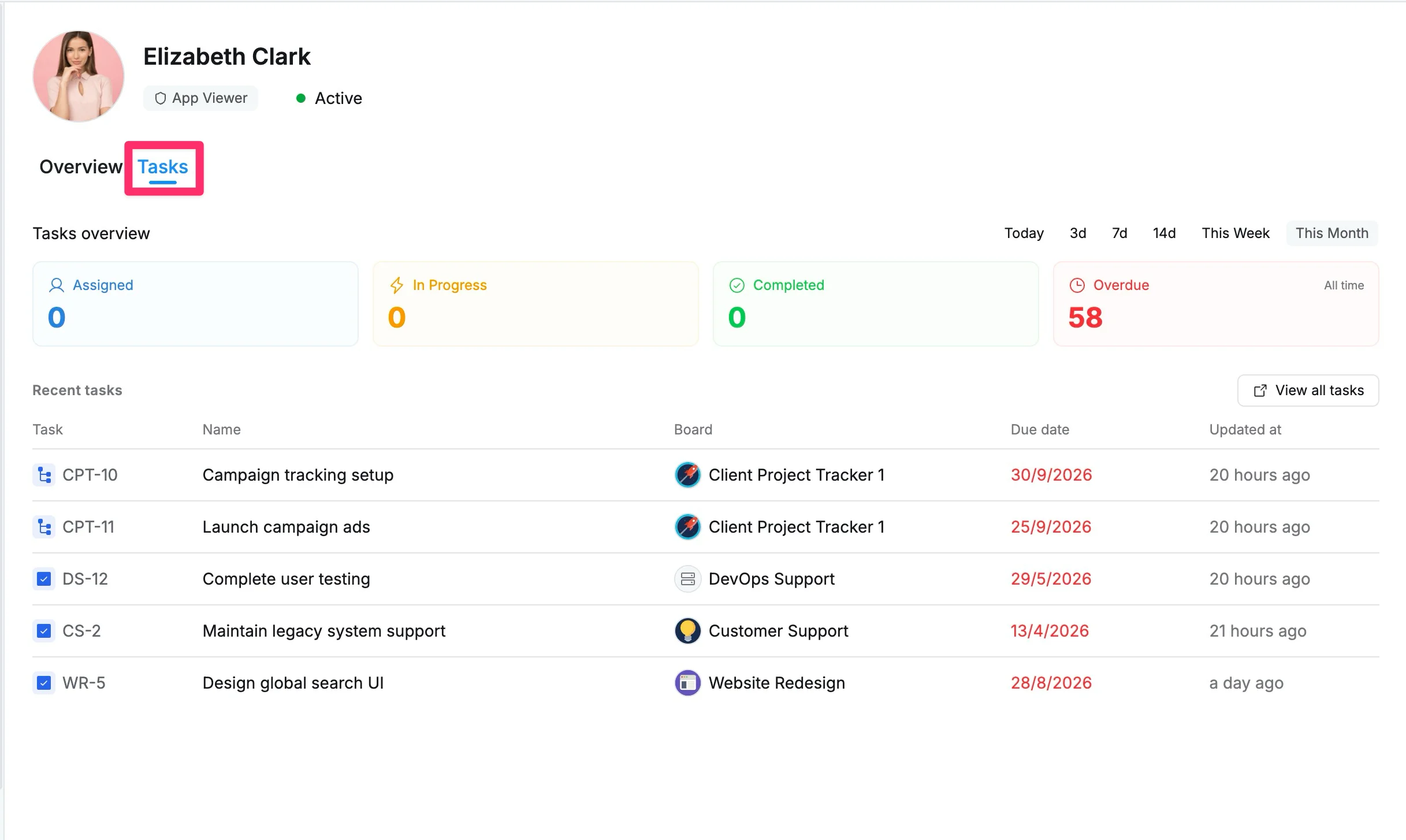
Task: Click the Overdue clock icon
Action: click(x=1077, y=285)
